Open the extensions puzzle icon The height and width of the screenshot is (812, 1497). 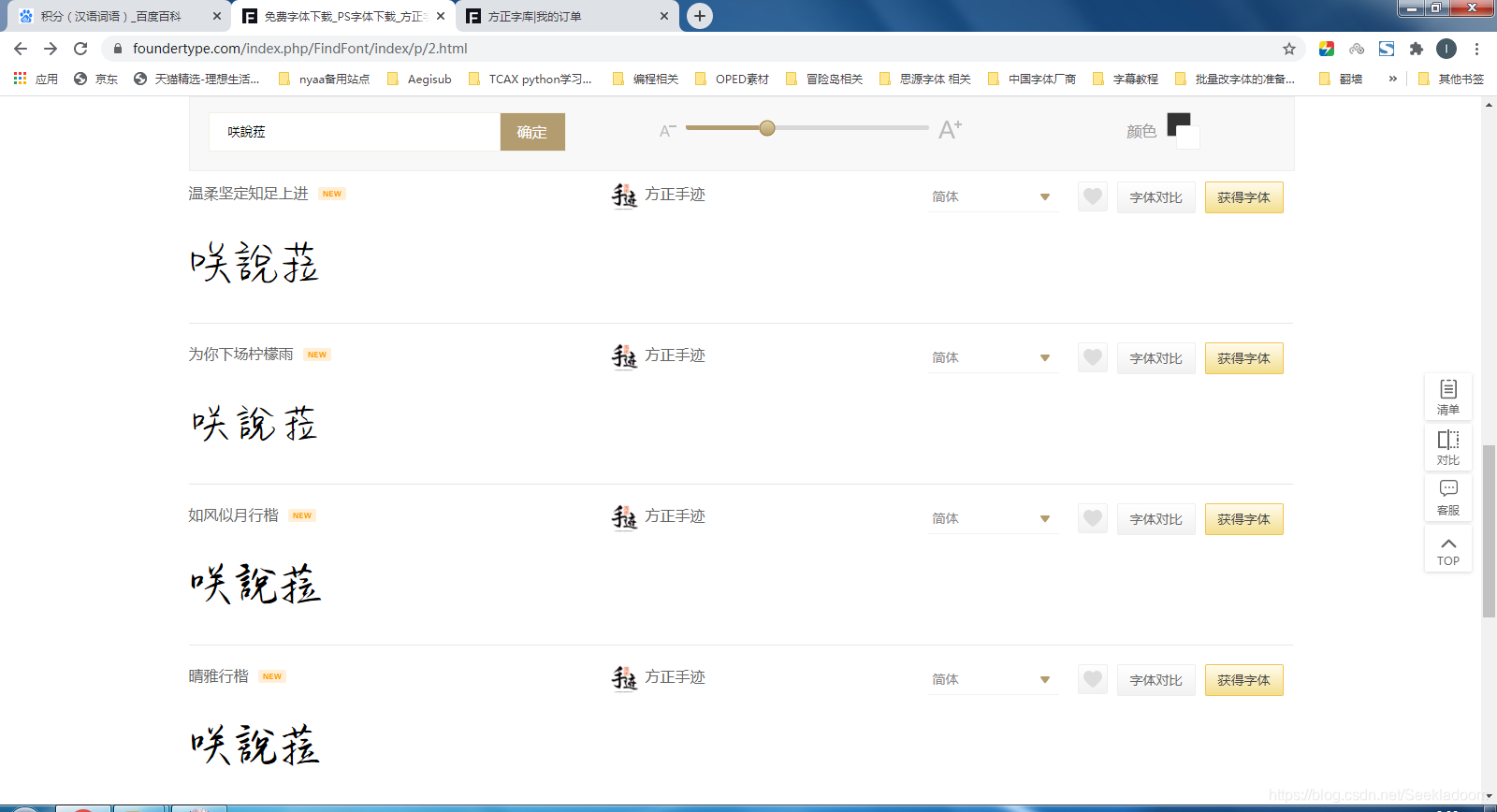pyautogui.click(x=1417, y=49)
